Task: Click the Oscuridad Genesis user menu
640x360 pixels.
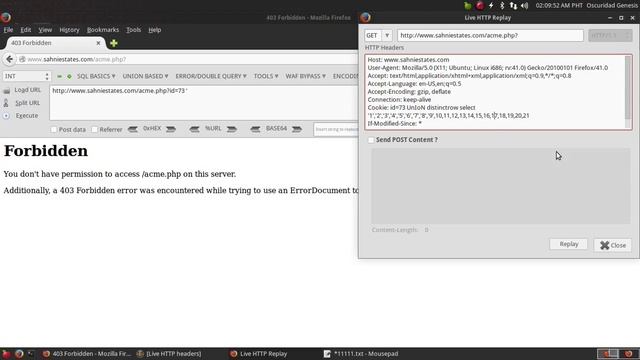Action: coord(612,5)
